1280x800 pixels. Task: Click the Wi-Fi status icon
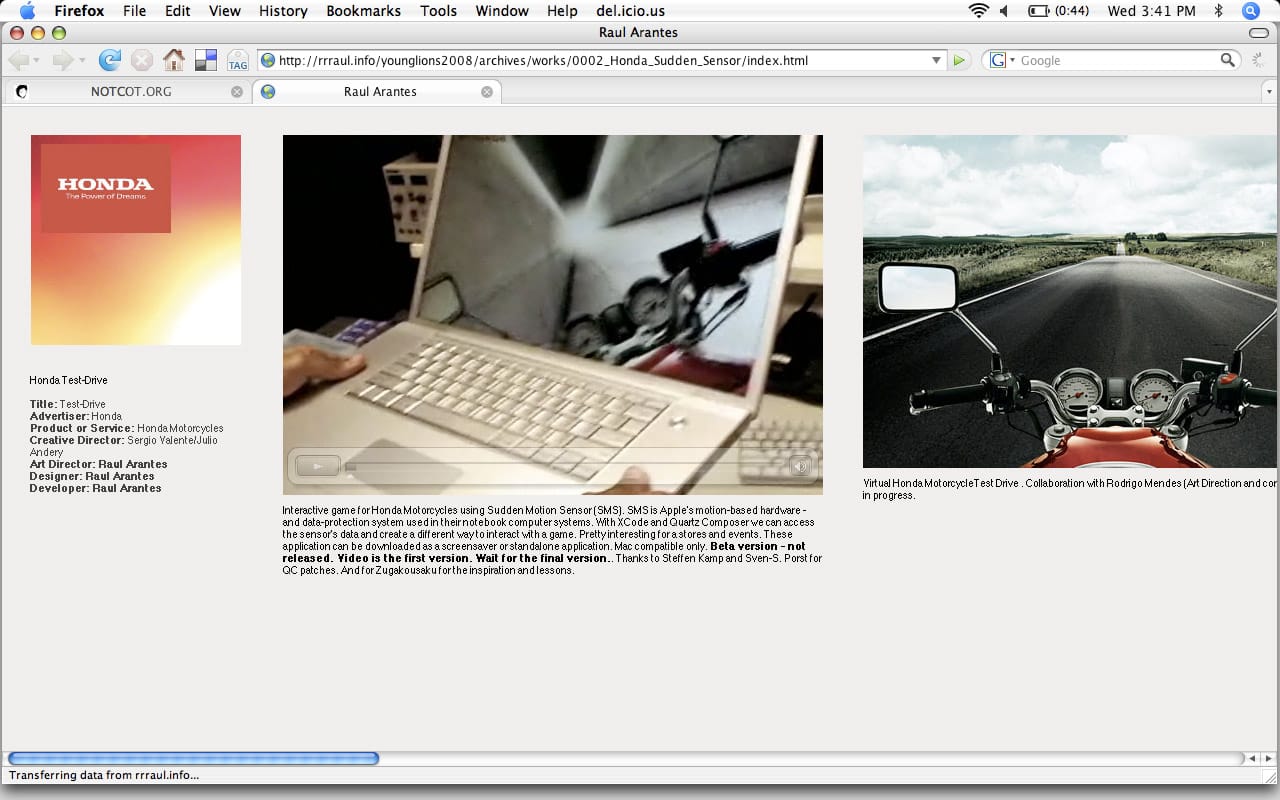(x=978, y=11)
